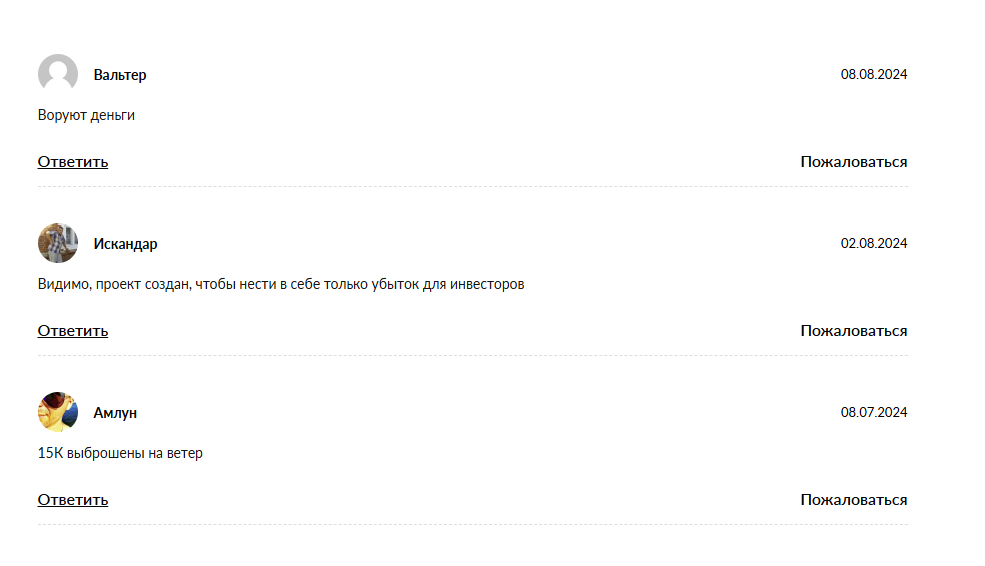
Task: Click the dashed divider below Амлун's comment
Action: coord(472,525)
